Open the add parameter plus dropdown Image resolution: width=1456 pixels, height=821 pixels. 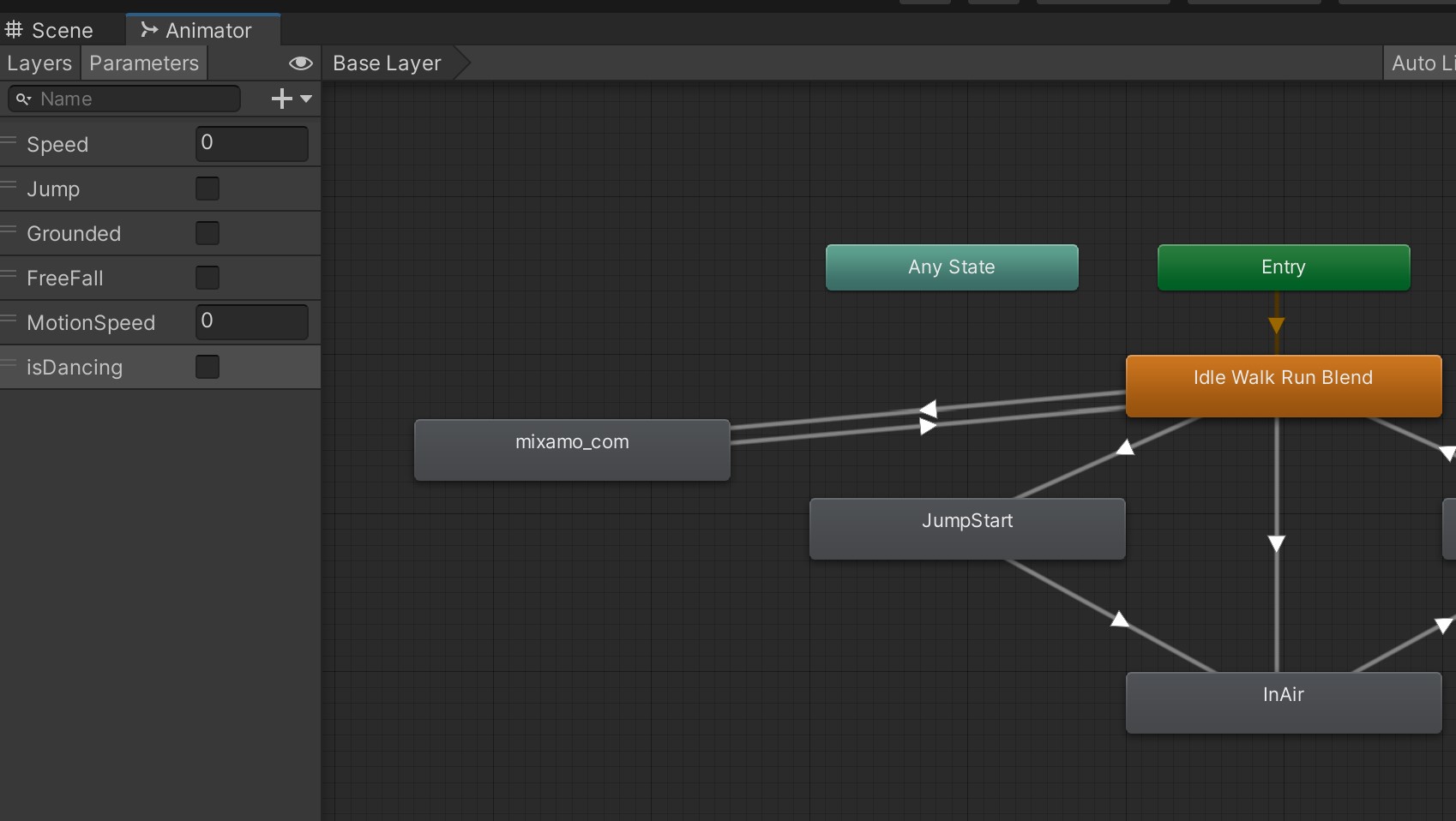(292, 99)
